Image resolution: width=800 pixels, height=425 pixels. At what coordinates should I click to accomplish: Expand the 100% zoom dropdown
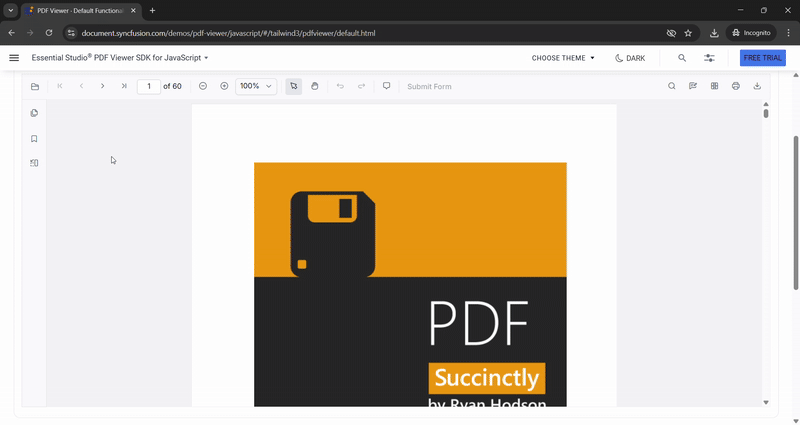pyautogui.click(x=256, y=87)
